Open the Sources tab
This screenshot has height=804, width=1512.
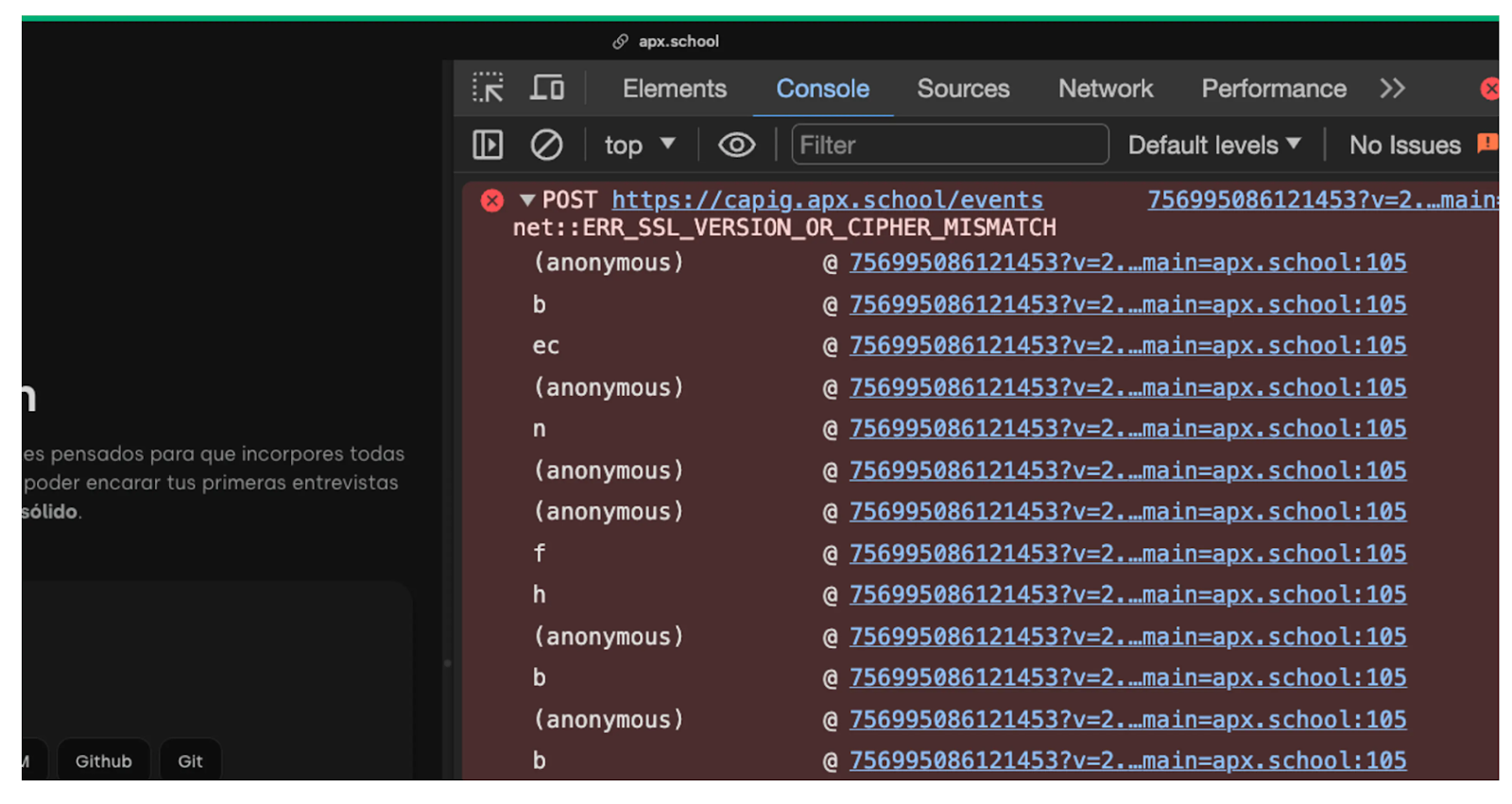pyautogui.click(x=963, y=88)
